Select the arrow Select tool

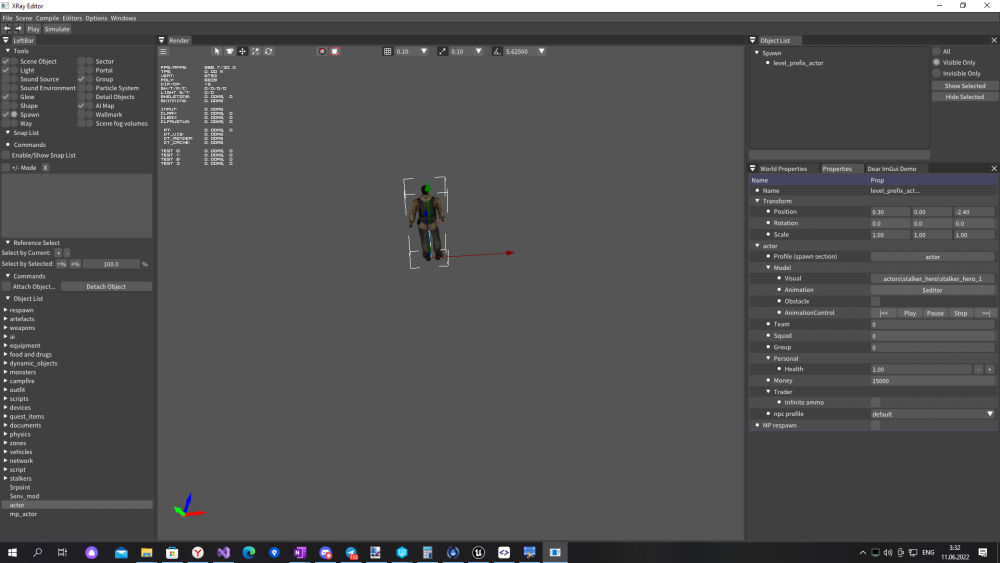tap(217, 52)
